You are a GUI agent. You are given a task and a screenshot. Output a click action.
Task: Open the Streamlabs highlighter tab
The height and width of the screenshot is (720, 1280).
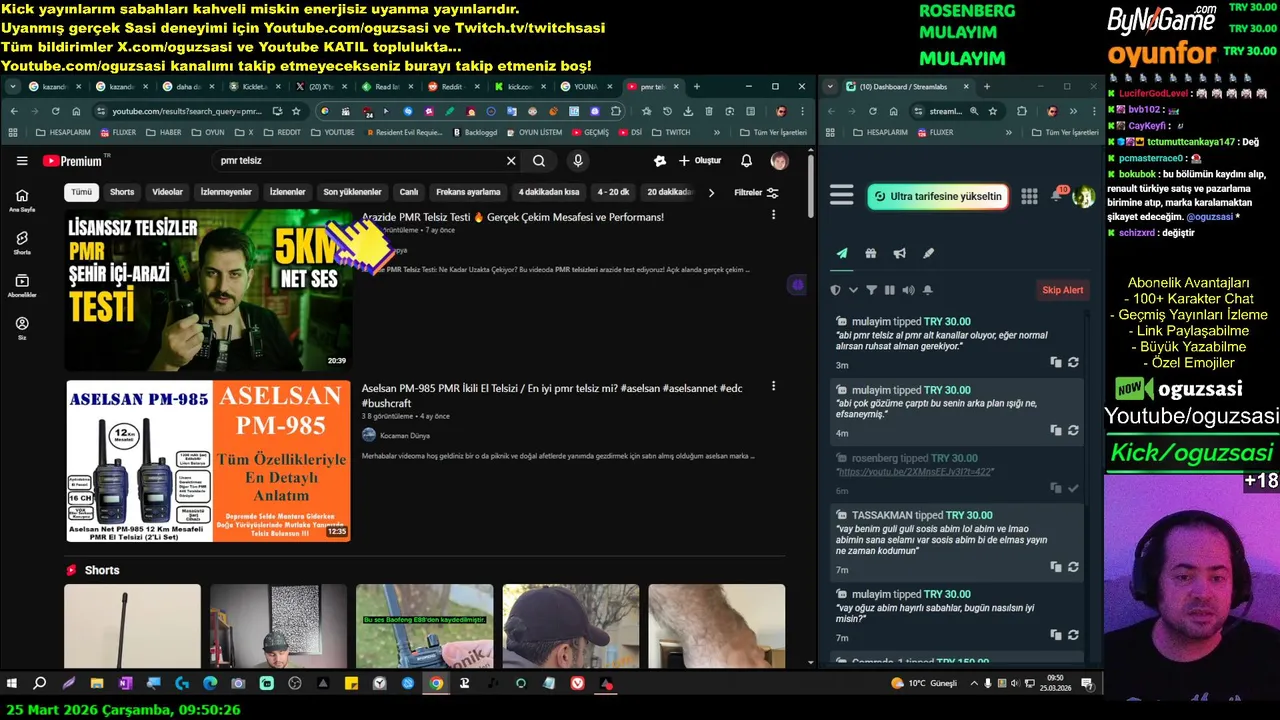(928, 254)
